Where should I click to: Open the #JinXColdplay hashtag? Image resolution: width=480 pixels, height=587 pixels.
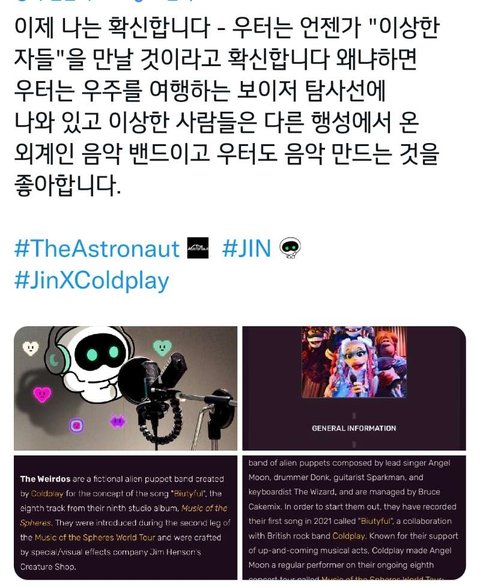[92, 281]
